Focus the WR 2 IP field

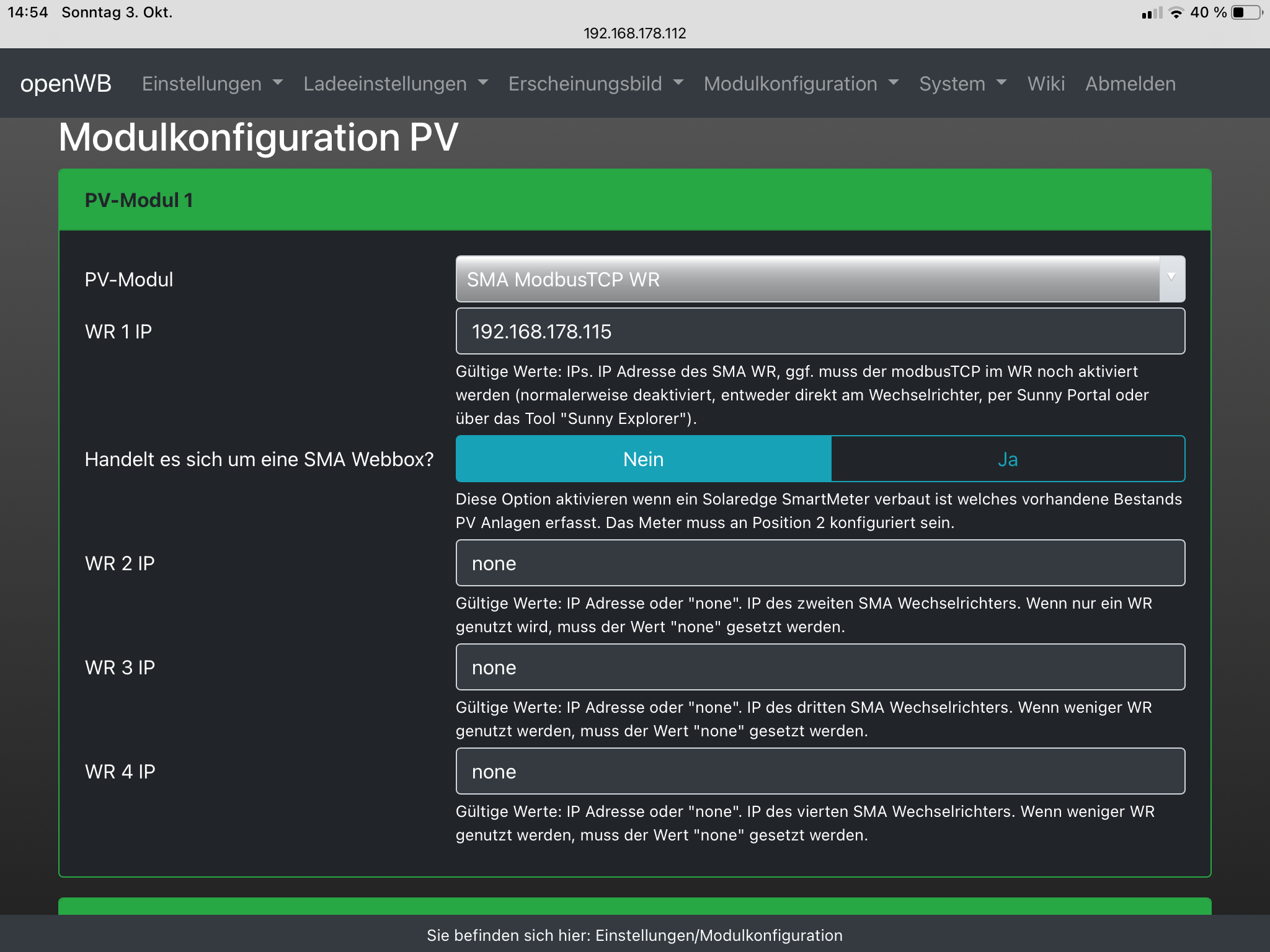pos(820,563)
